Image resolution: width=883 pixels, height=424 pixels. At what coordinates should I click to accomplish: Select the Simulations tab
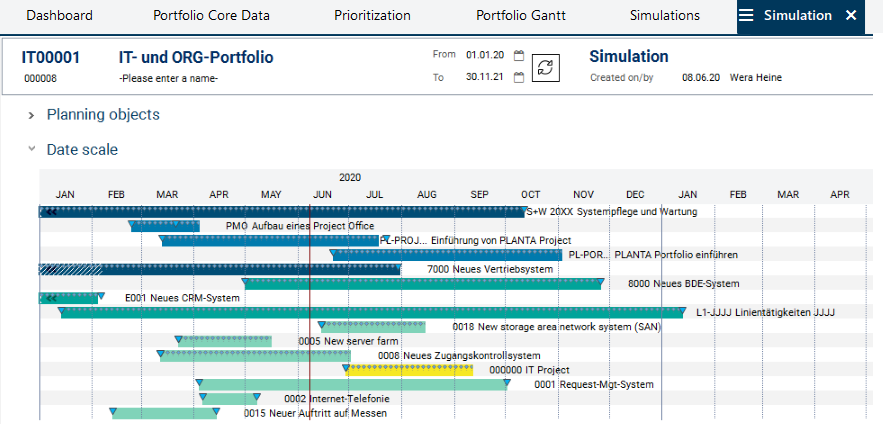coord(665,16)
